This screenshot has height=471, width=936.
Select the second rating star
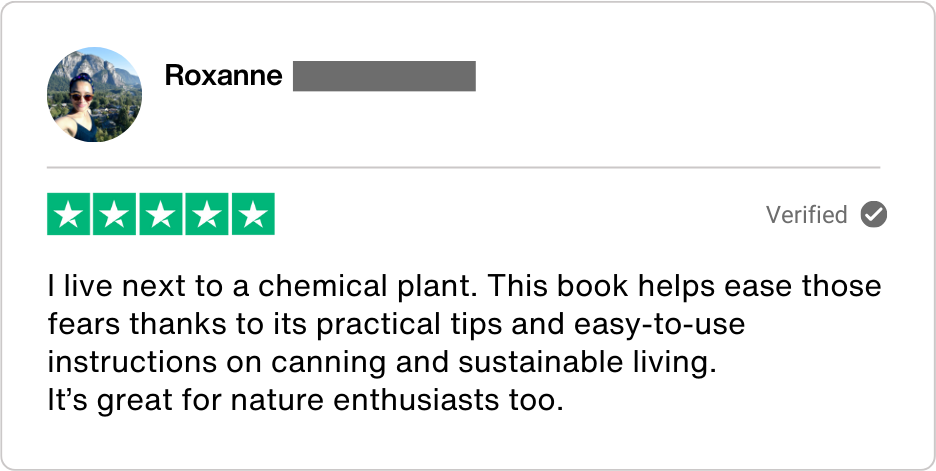[x=115, y=214]
